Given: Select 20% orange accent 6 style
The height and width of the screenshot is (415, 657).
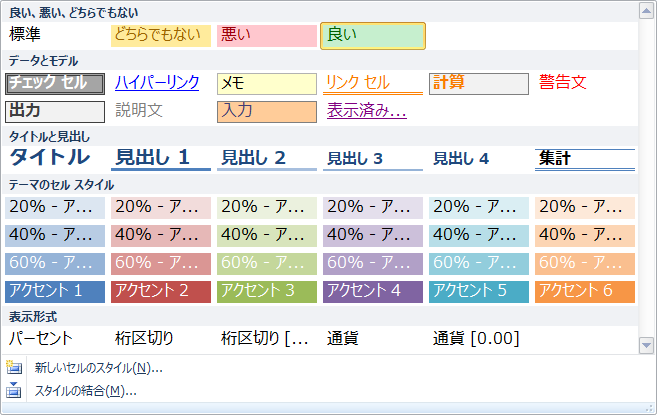Looking at the screenshot, I should tap(585, 208).
